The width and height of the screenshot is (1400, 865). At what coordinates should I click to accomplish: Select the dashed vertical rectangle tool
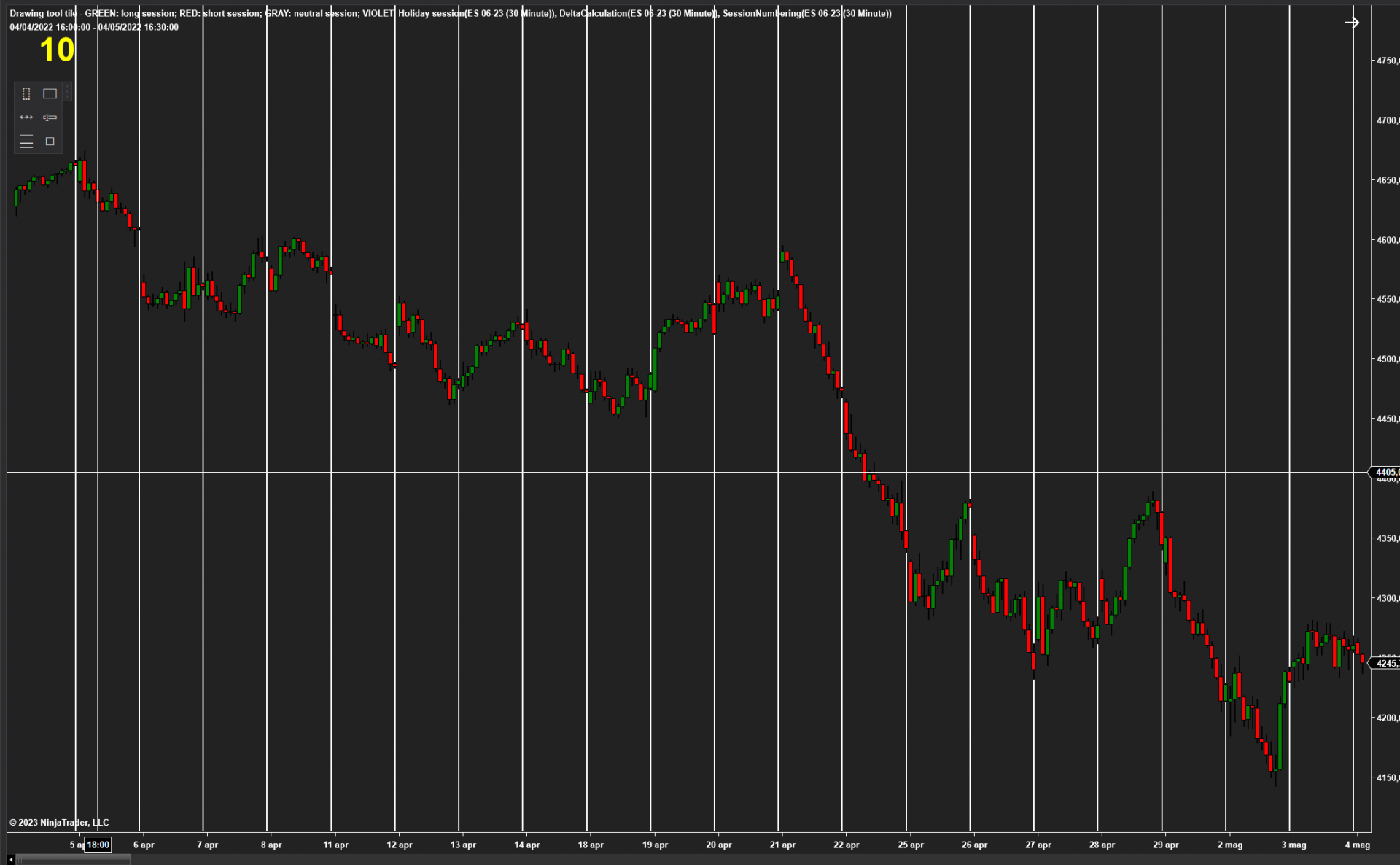tap(26, 93)
